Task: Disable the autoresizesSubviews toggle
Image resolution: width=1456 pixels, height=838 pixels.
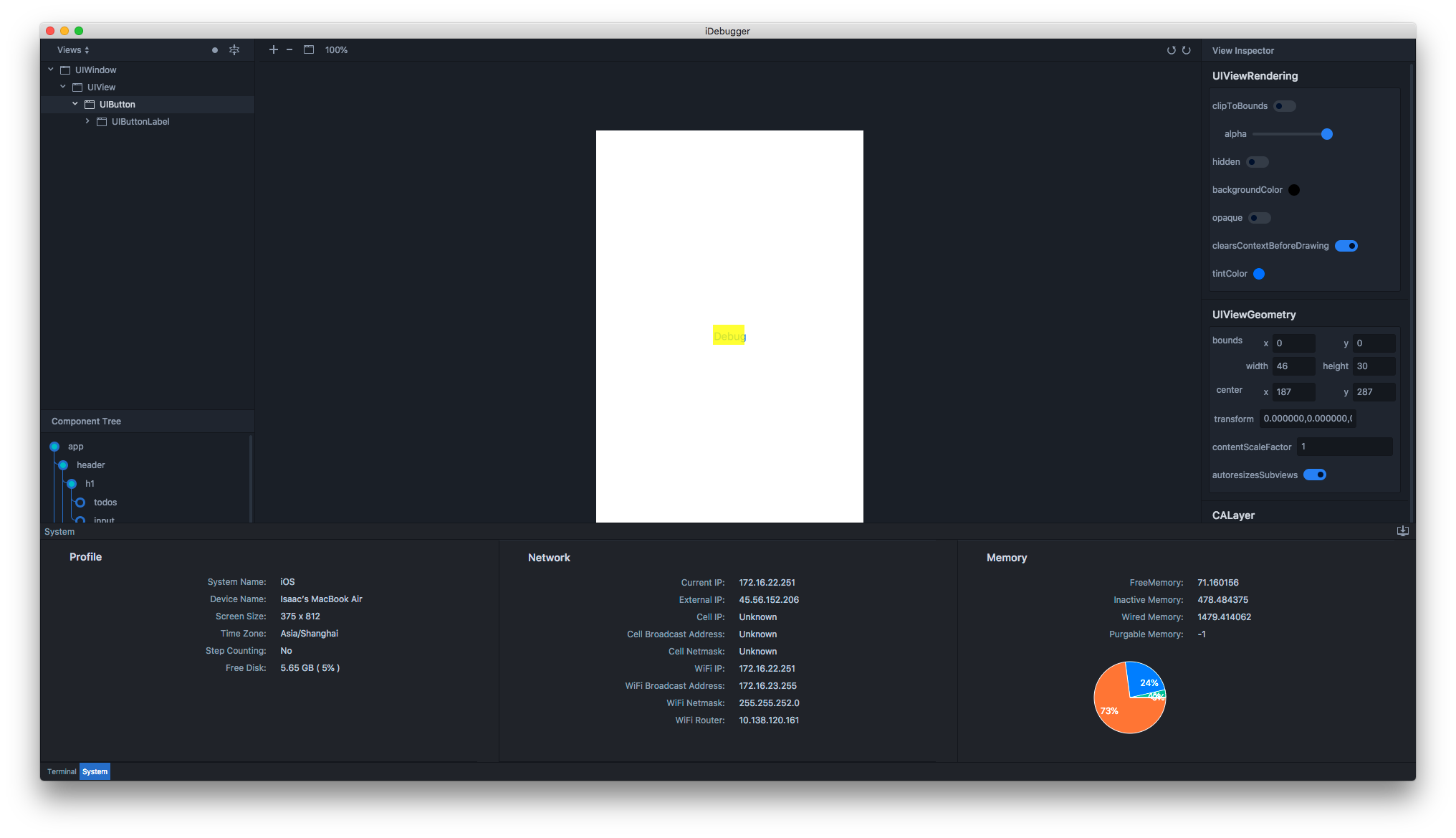Action: click(x=1314, y=475)
